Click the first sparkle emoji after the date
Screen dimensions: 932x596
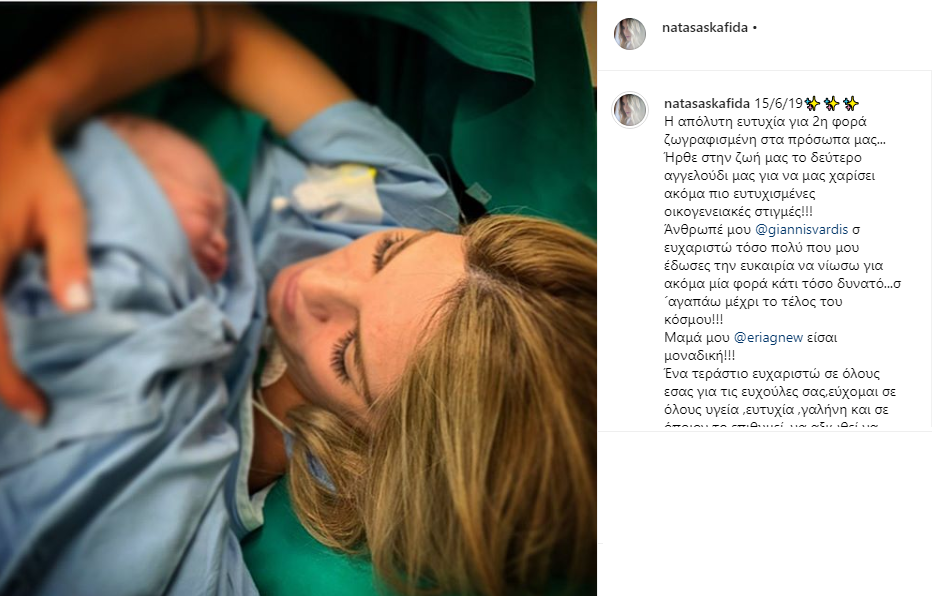[x=811, y=103]
